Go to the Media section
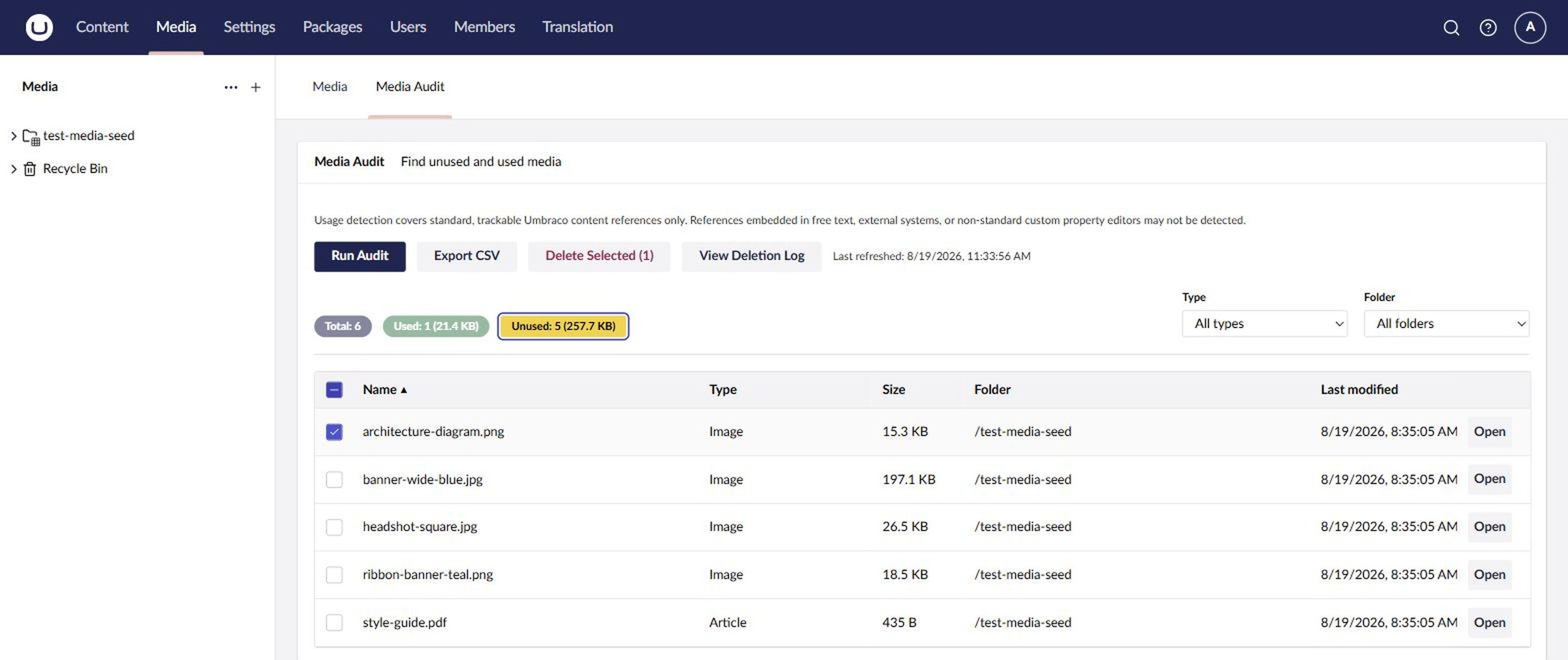The height and width of the screenshot is (660, 1568). tap(176, 27)
